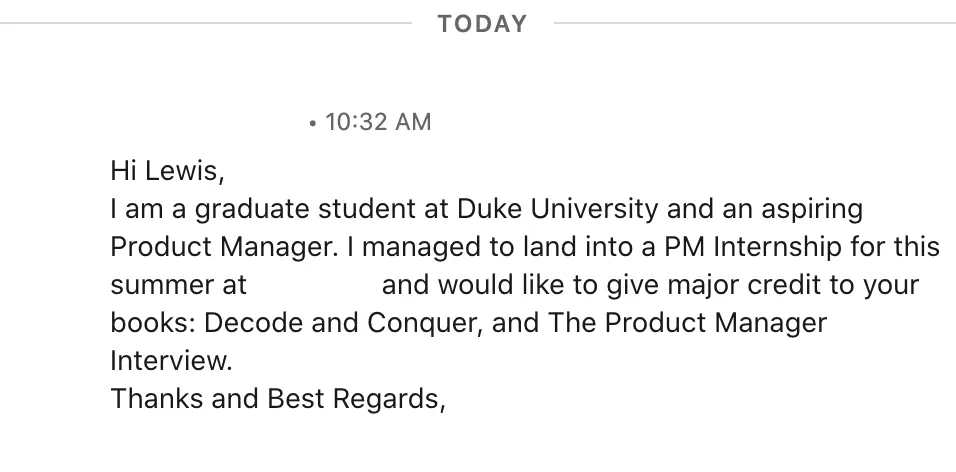Click the "Thanks and Best Regards," sign-off
The image size is (956, 472).
click(277, 398)
